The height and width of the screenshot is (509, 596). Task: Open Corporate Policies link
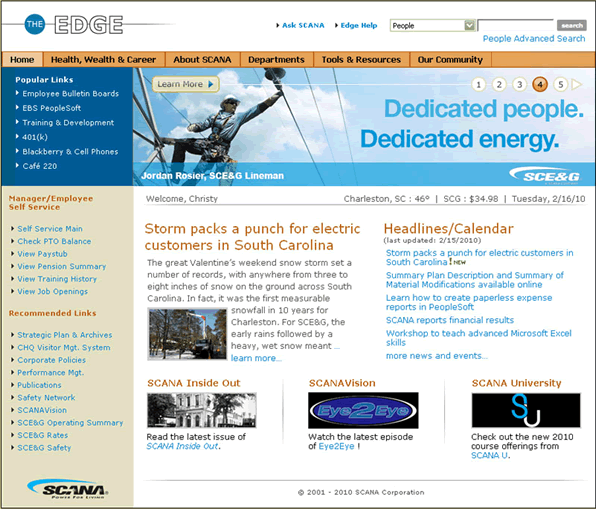click(51, 360)
